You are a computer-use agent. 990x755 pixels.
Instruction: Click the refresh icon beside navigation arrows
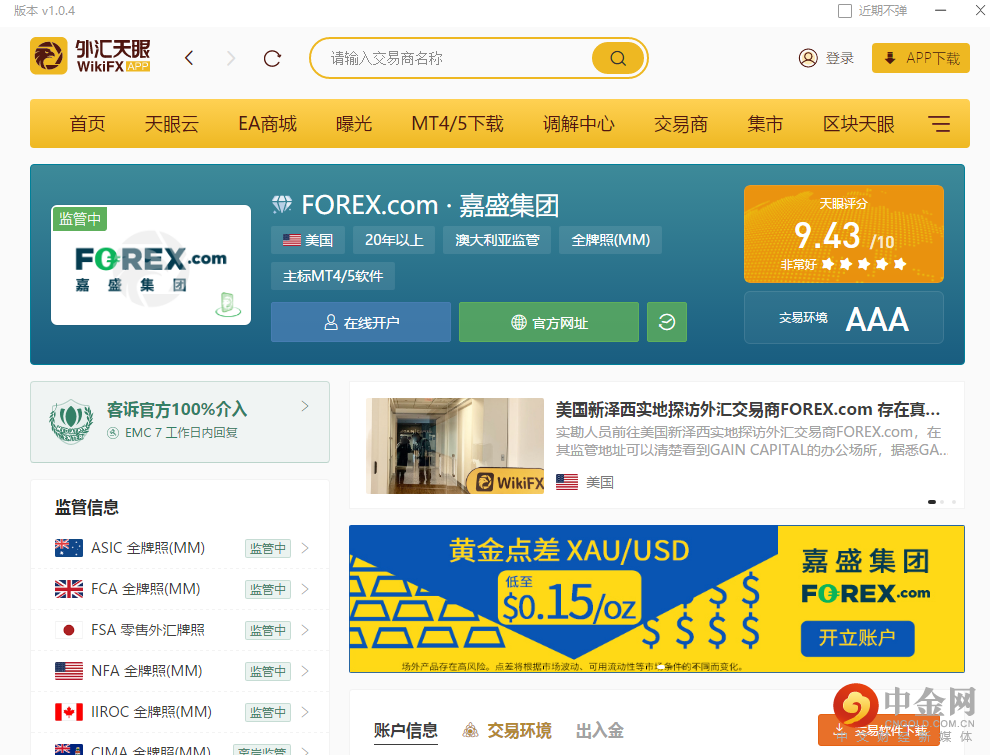tap(271, 58)
